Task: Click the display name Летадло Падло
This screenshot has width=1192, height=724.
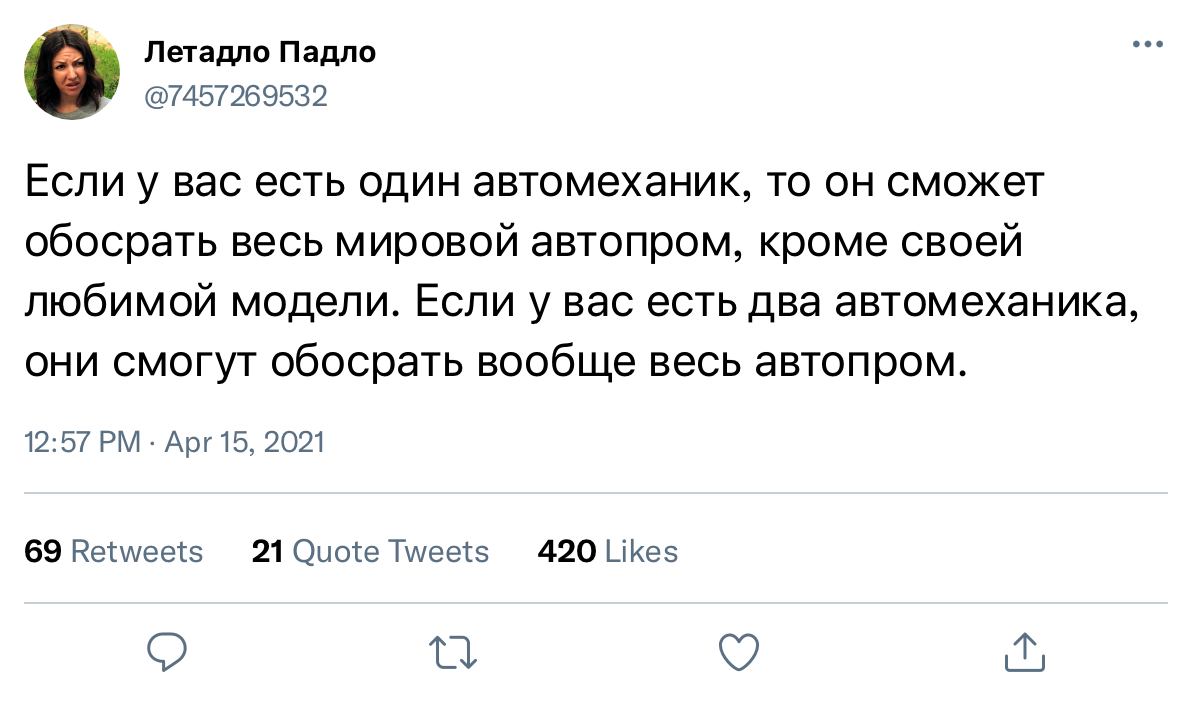Action: tap(261, 52)
